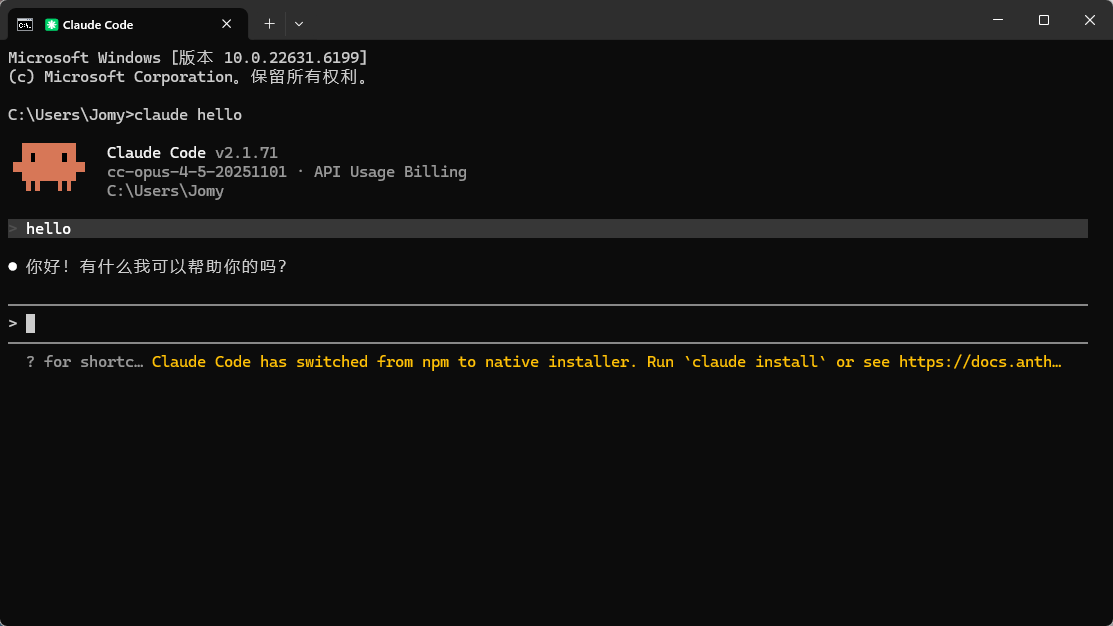Screen dimensions: 1113x626
Task: Open the docs.anth link in the notice
Action: pos(979,362)
